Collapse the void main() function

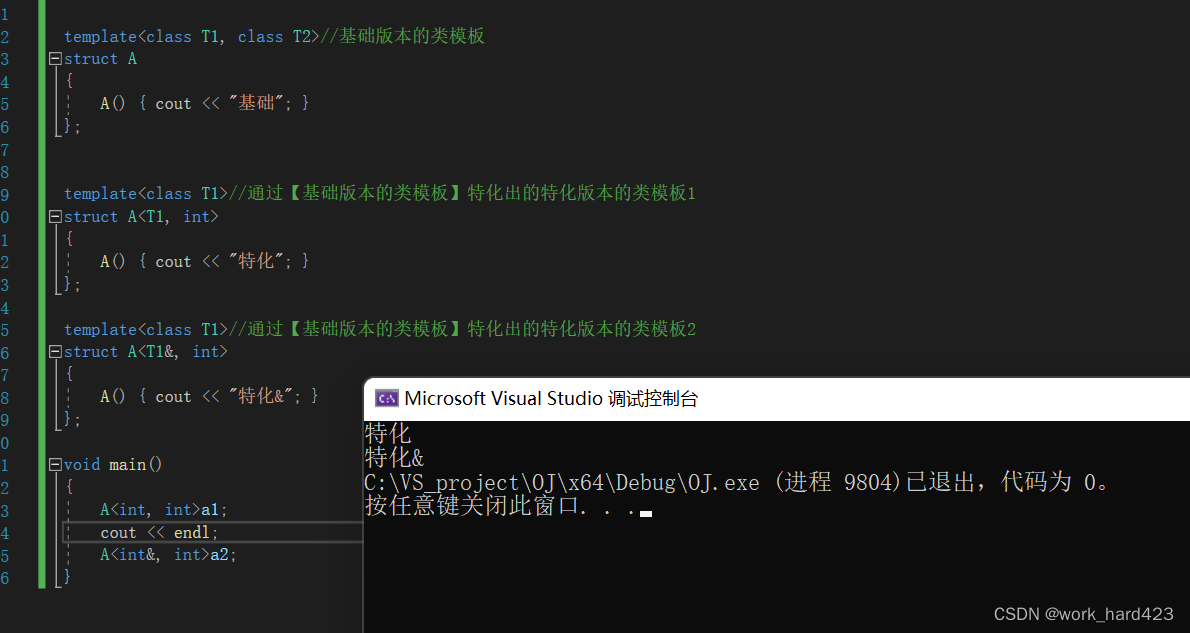pos(55,464)
